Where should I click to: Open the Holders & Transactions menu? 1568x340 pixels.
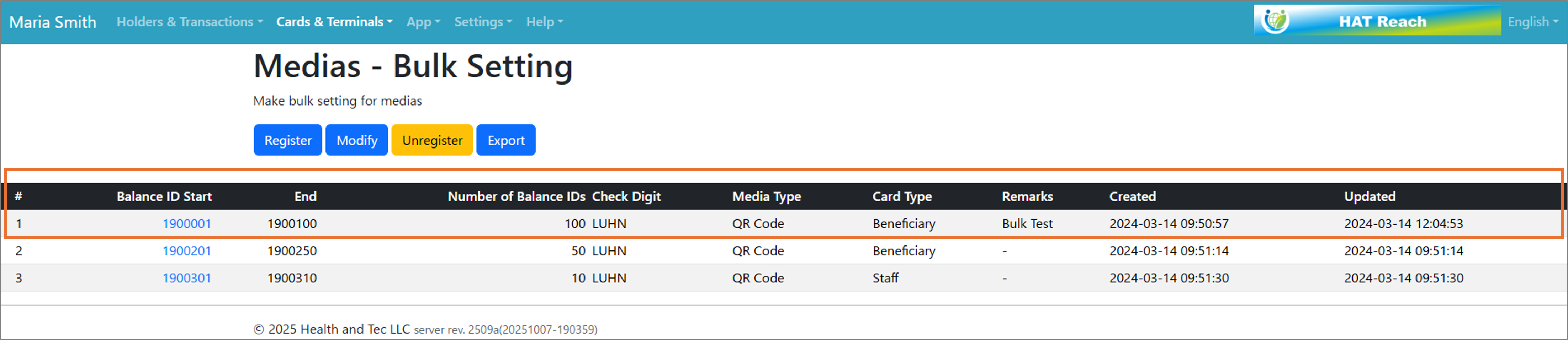click(189, 22)
